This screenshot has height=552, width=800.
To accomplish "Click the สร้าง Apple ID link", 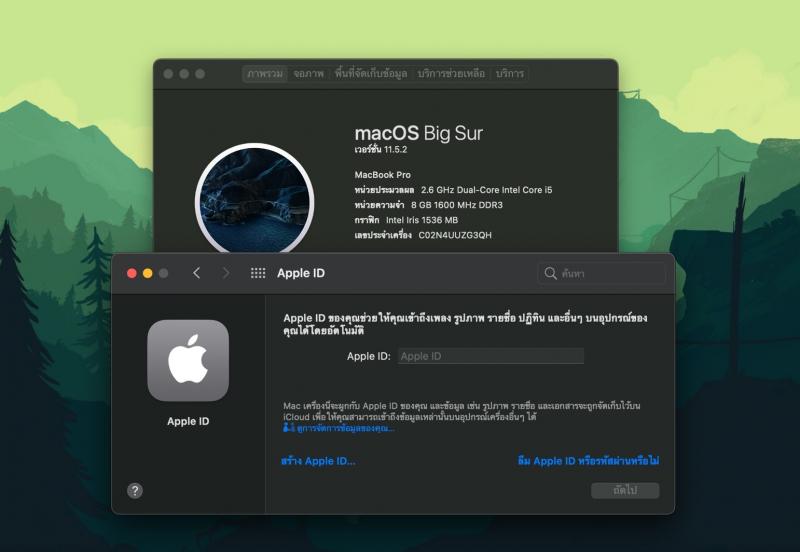I will pos(318,461).
